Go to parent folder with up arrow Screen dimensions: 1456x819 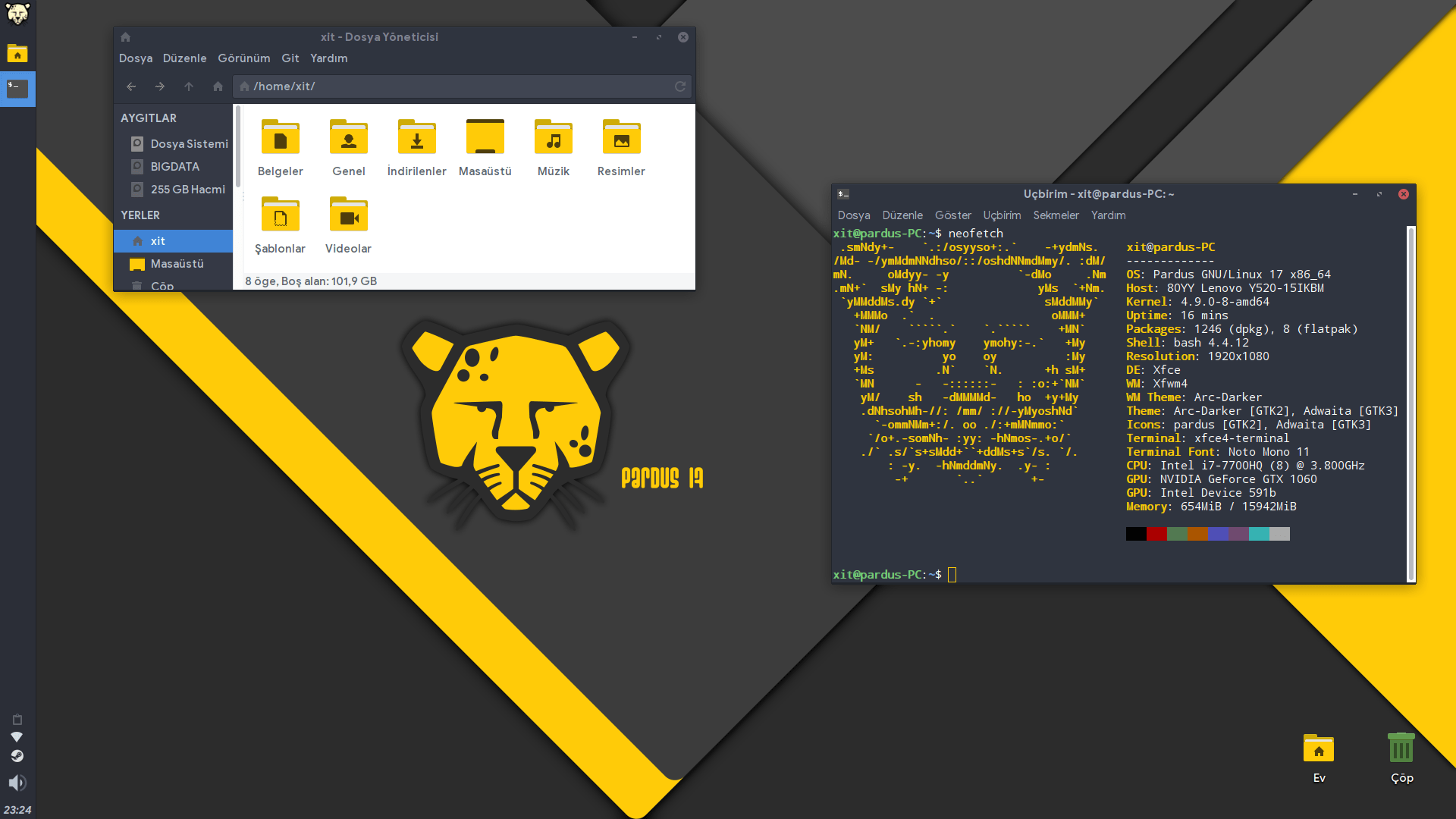coord(189,86)
